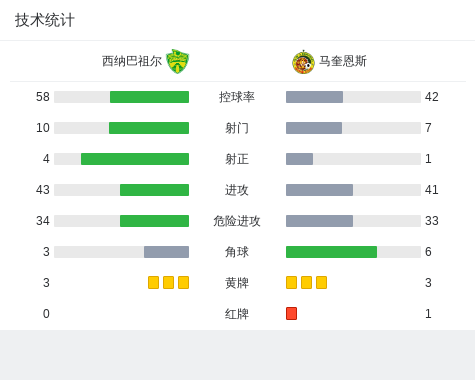This screenshot has width=475, height=380.
Task: Click green 射正 bar for 西纳巴祖尔
Action: [x=135, y=159]
